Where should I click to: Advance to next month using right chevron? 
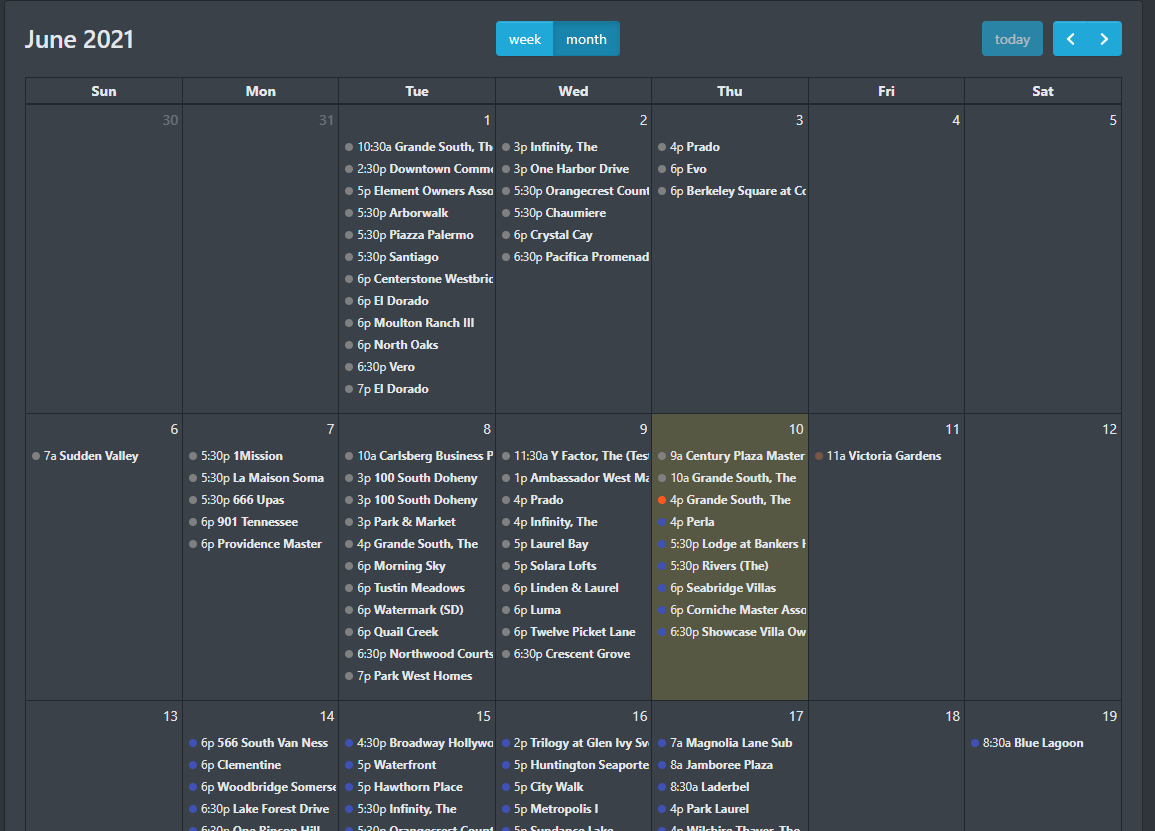1104,39
